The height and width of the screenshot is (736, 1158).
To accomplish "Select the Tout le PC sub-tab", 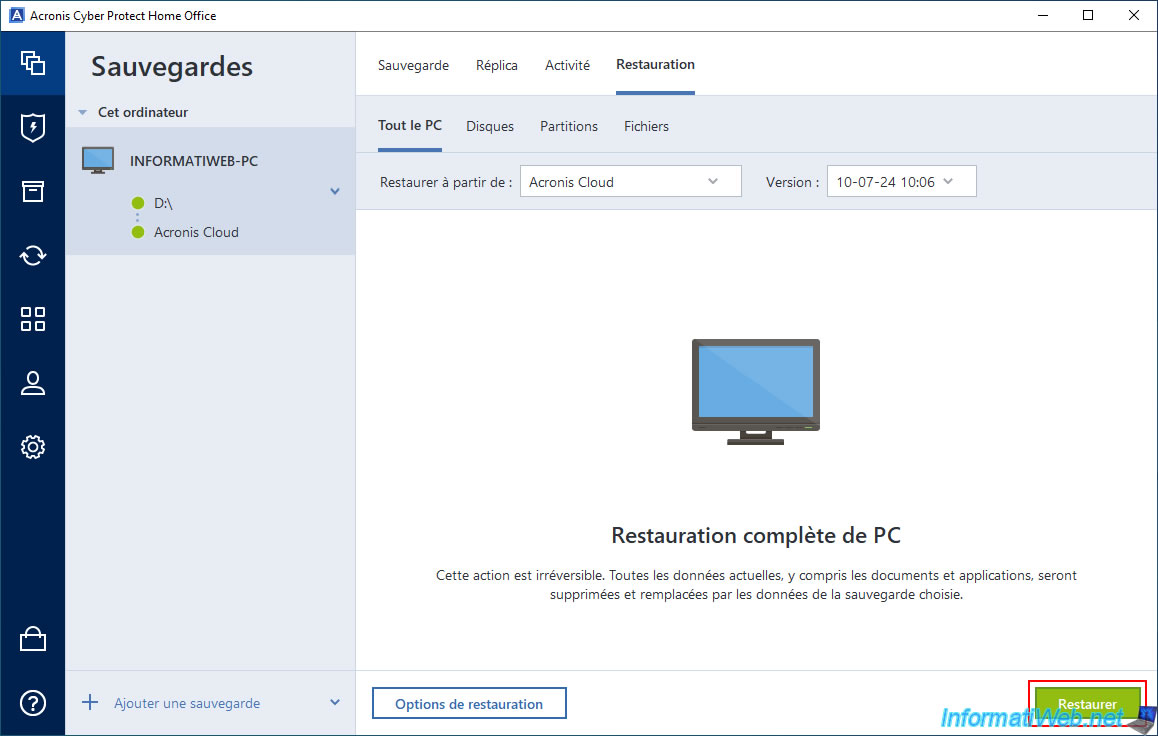I will click(x=410, y=125).
